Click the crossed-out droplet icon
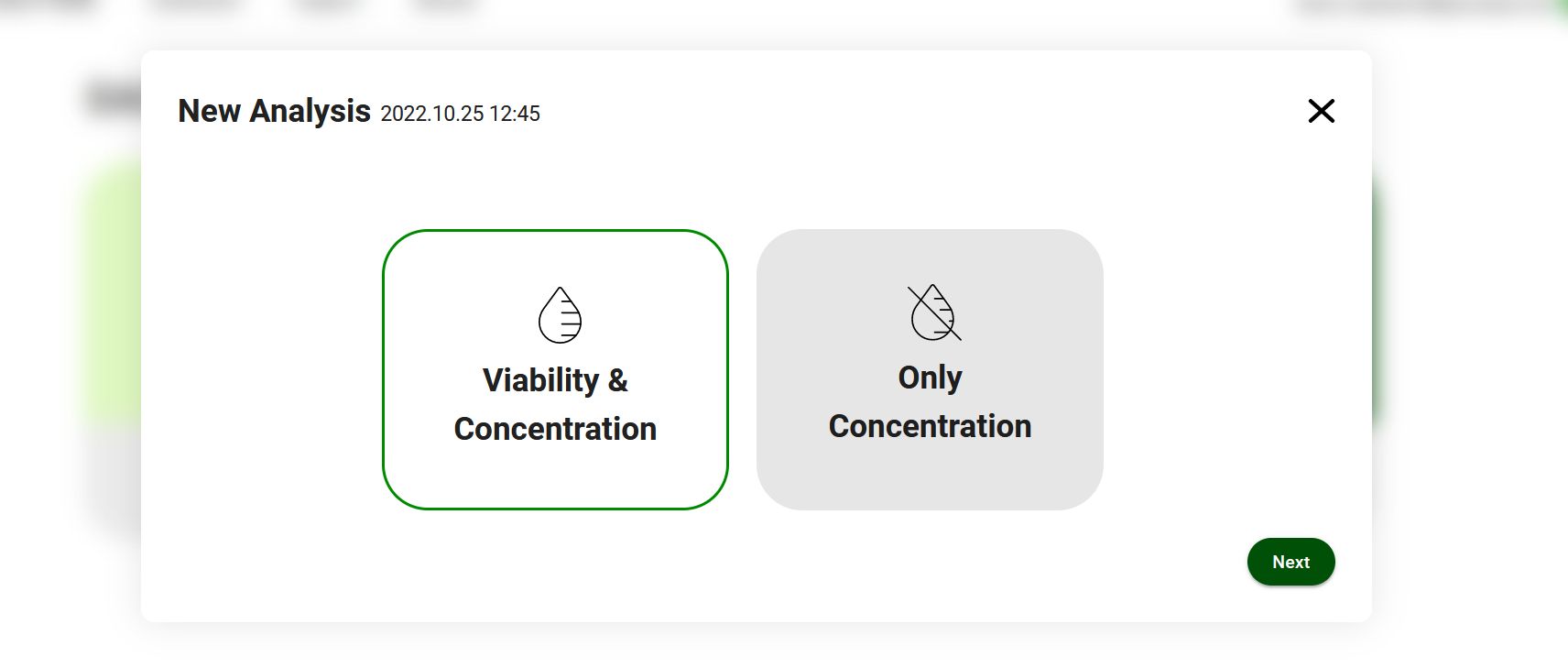 933,312
